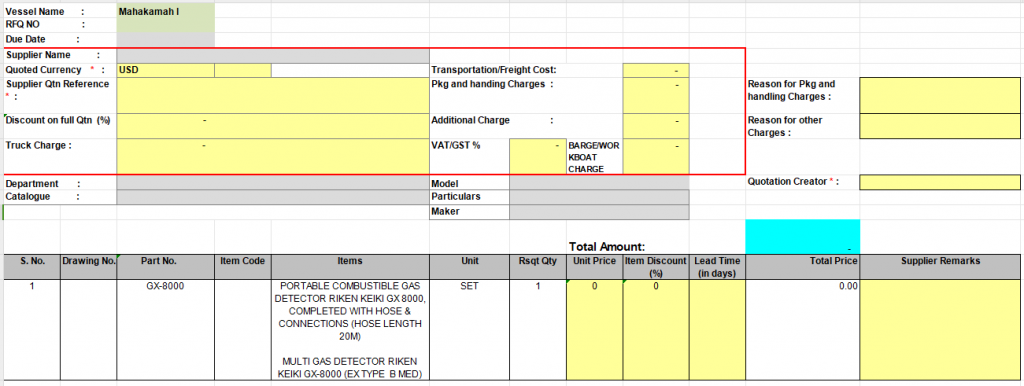
Task: Select the Rsqt Qty column header
Action: point(537,266)
